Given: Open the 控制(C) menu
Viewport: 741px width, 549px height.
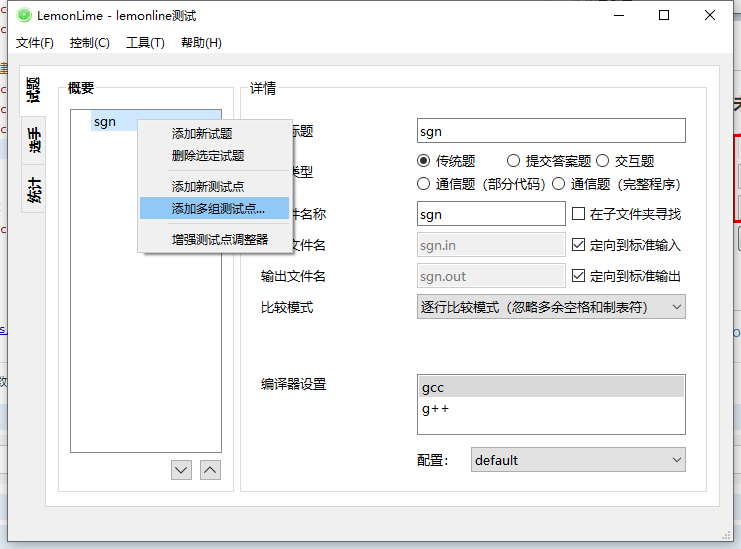Looking at the screenshot, I should coord(90,43).
